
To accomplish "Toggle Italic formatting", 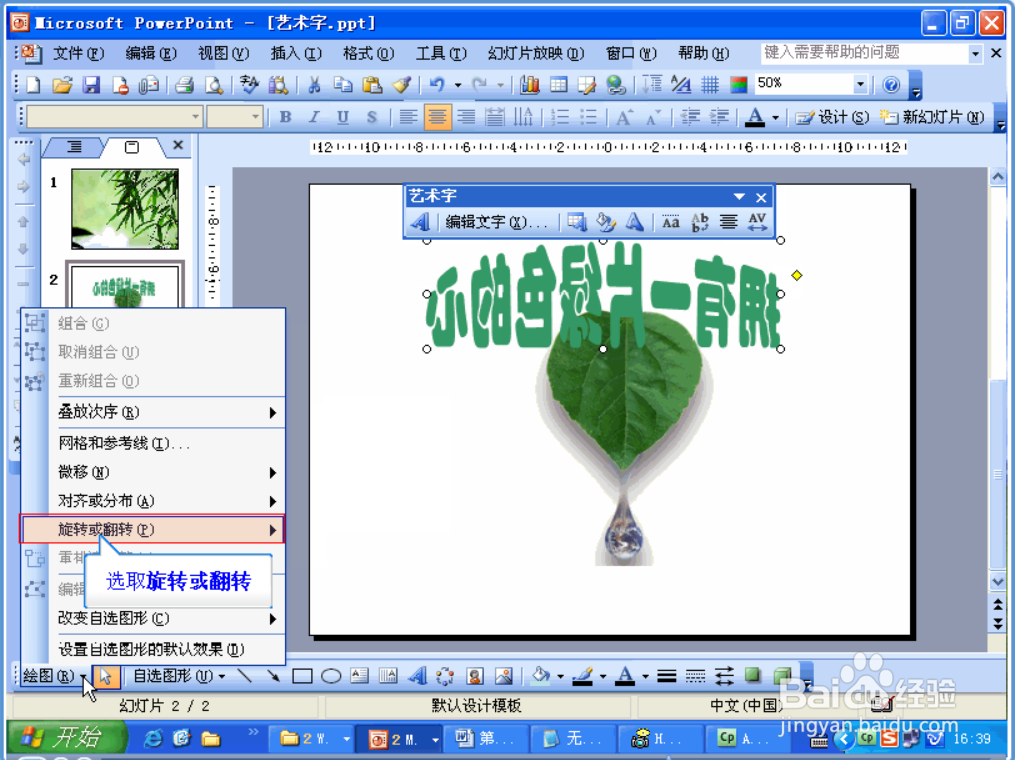I will (315, 117).
